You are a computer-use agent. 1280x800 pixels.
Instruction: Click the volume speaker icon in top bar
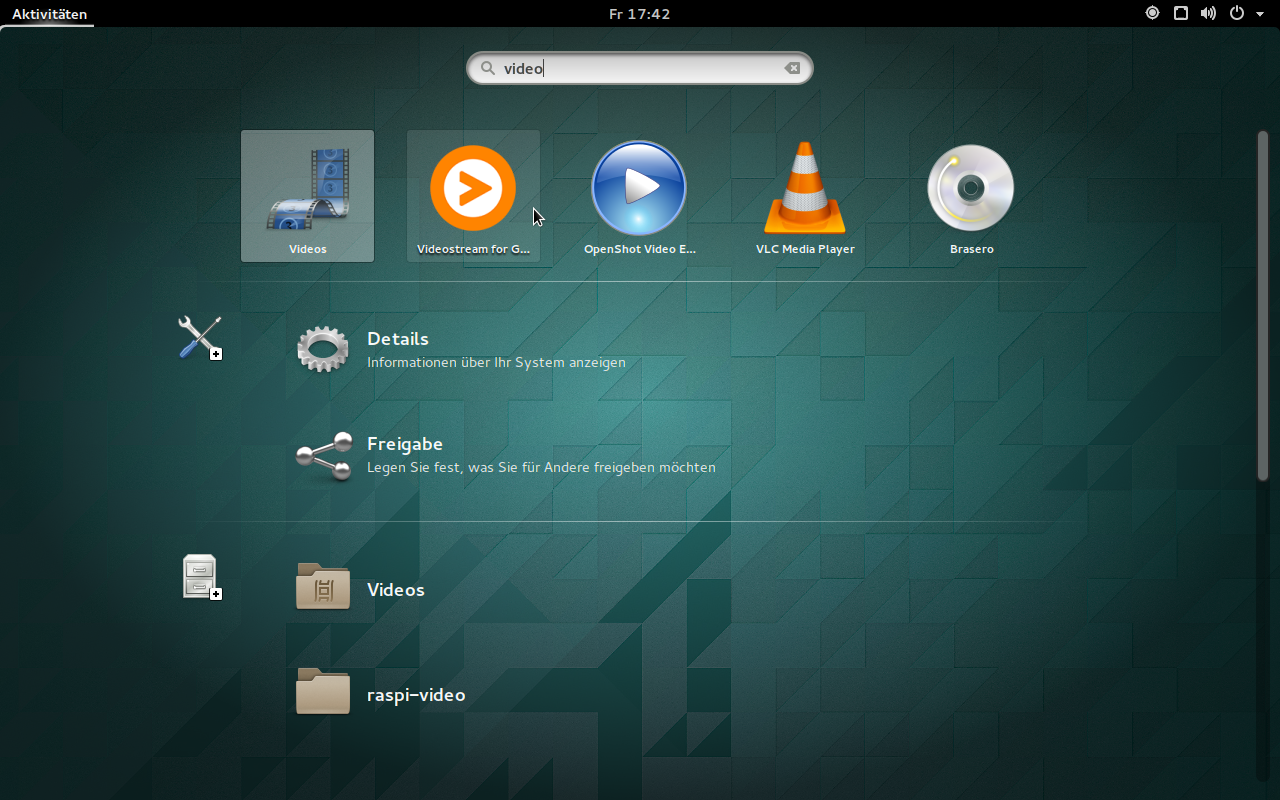click(x=1208, y=13)
